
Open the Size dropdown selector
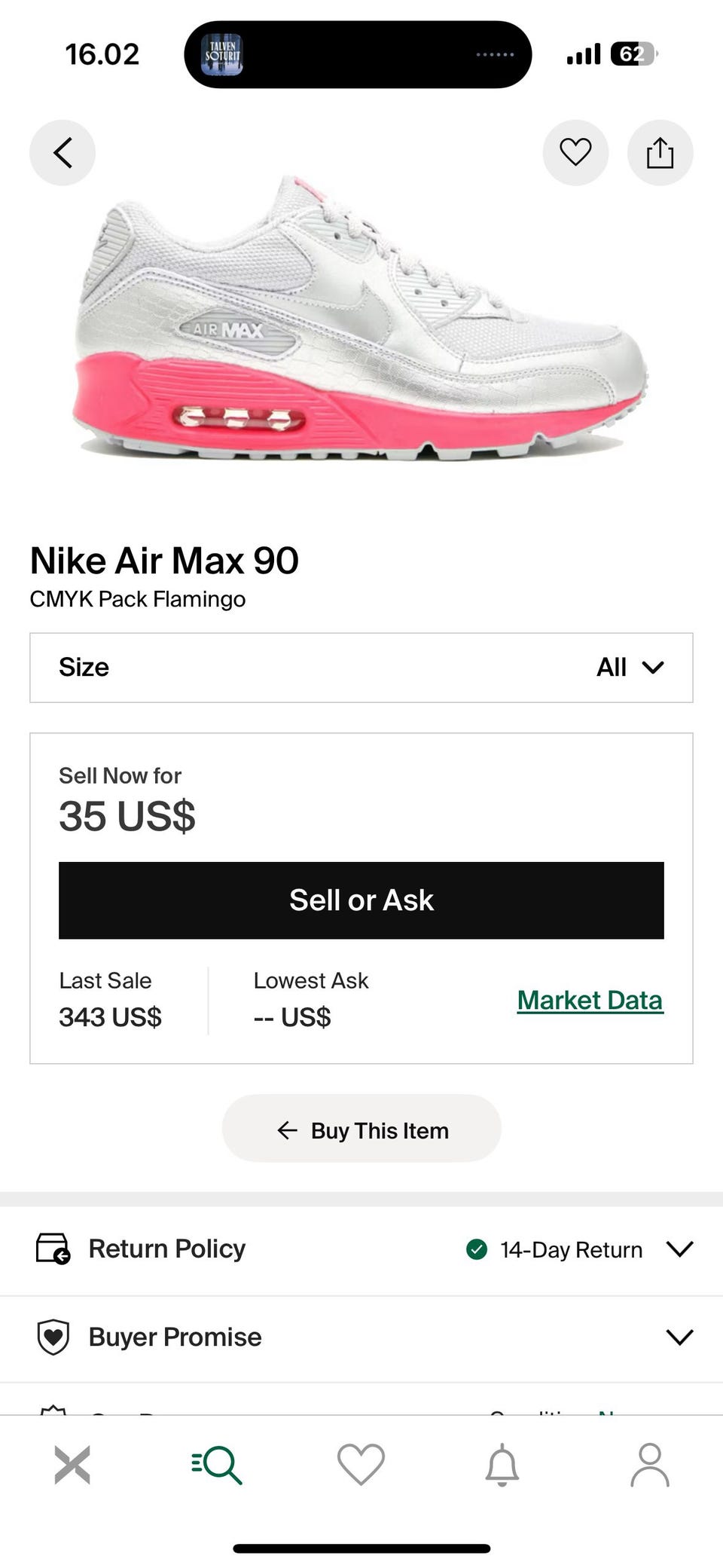(x=361, y=668)
